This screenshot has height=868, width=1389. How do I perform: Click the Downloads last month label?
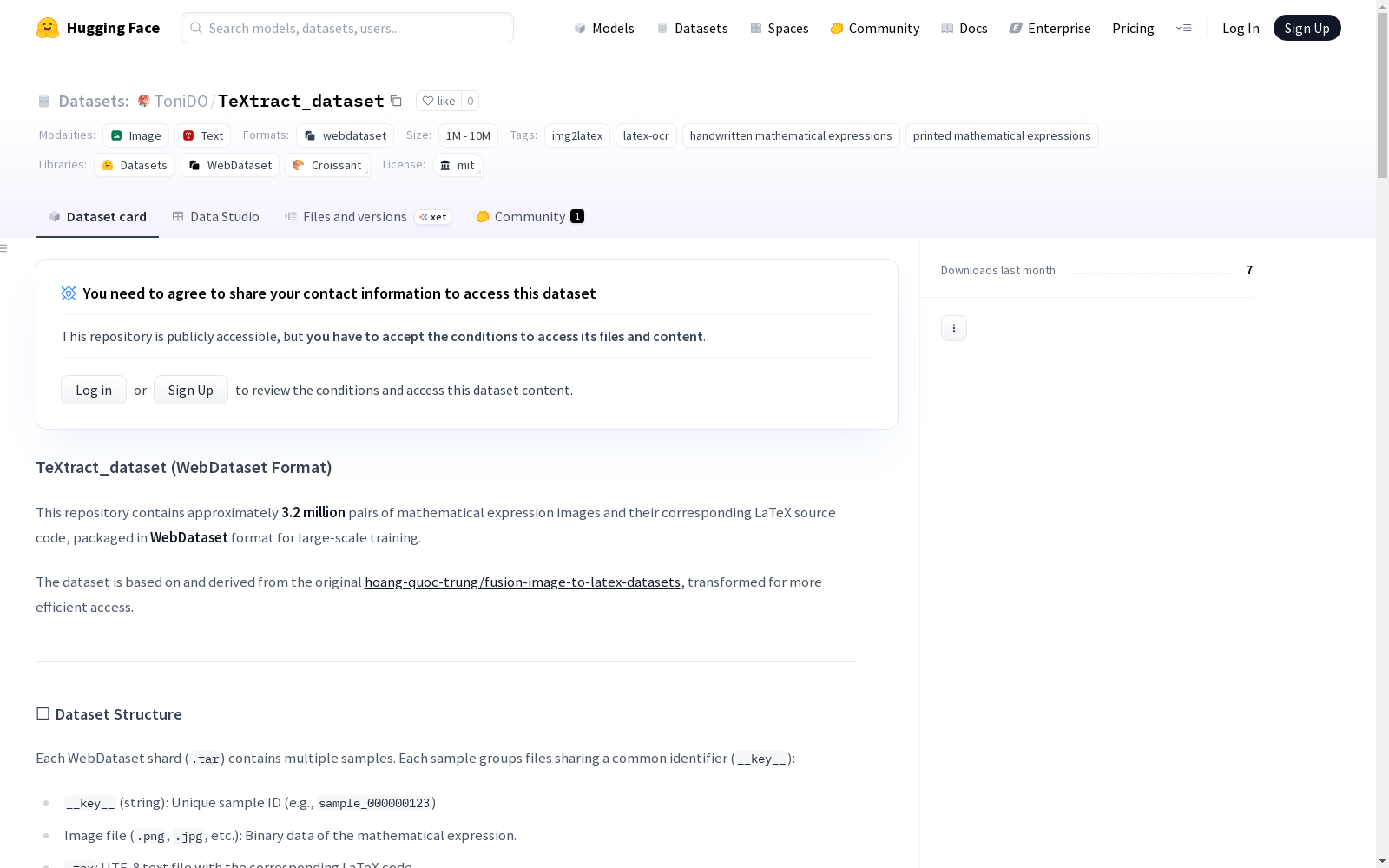(998, 270)
